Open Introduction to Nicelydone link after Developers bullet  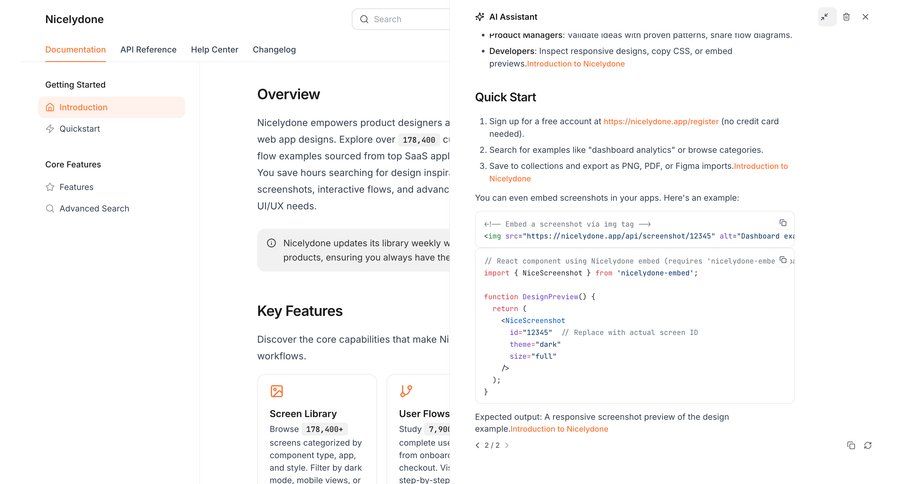click(x=576, y=64)
